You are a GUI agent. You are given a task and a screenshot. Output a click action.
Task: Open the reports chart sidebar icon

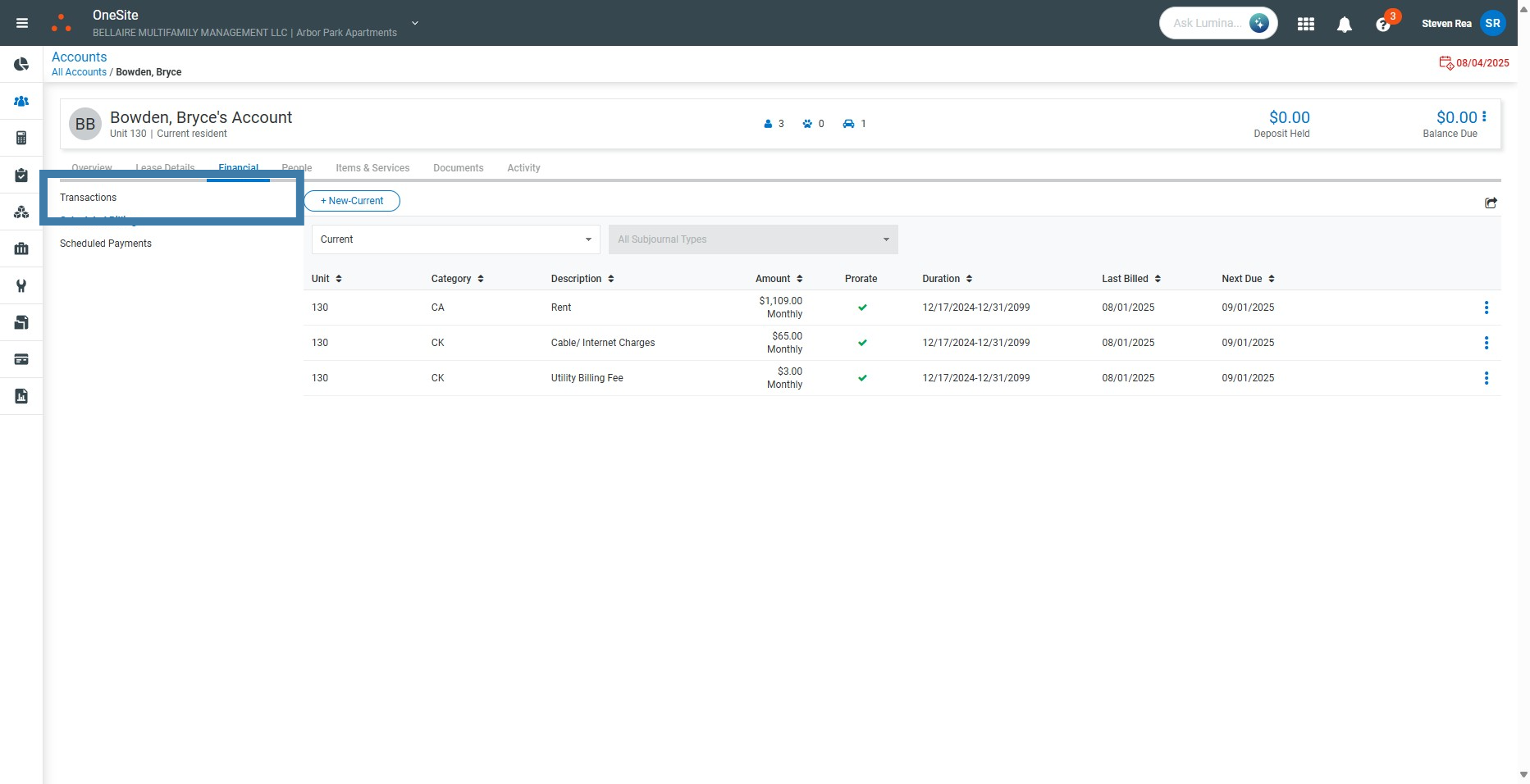click(21, 396)
